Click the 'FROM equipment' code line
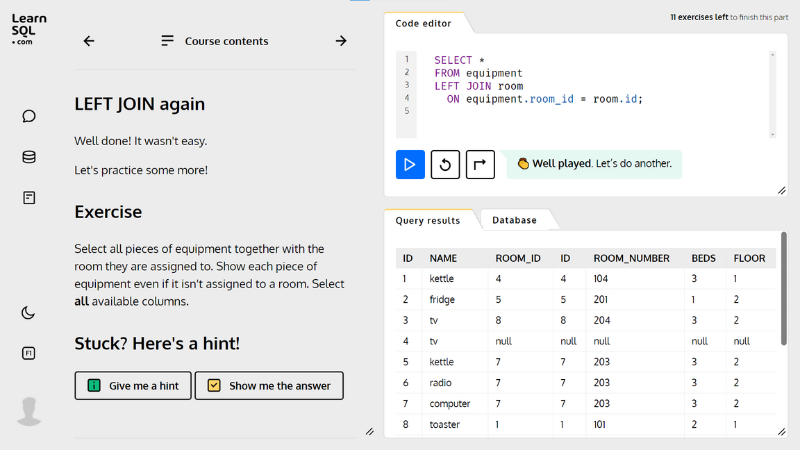 478,73
